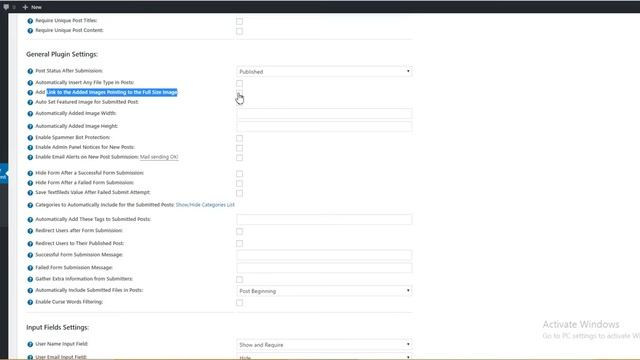Click Failed Form Submission Message input
Image resolution: width=640 pixels, height=360 pixels.
point(324,268)
